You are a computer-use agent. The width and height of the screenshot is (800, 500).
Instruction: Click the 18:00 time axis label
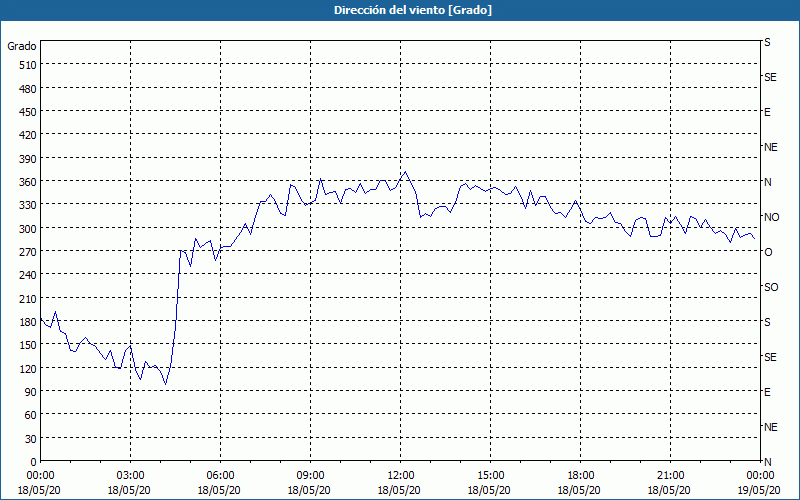[x=581, y=475]
